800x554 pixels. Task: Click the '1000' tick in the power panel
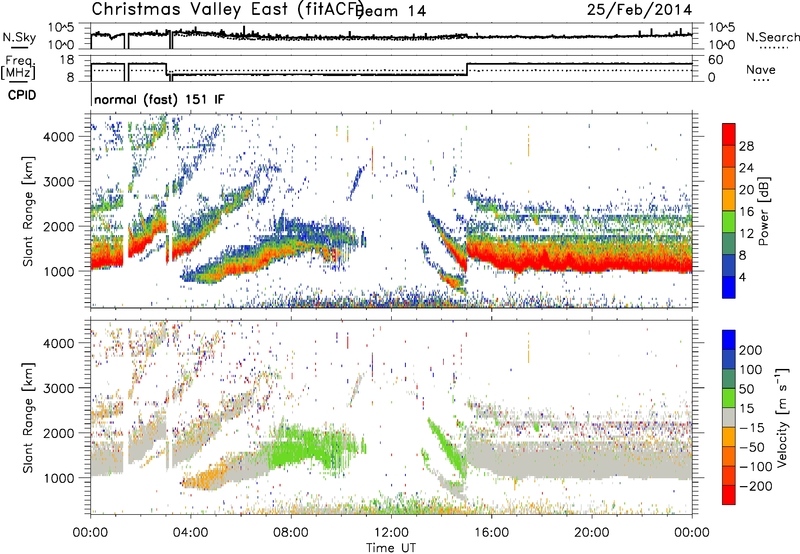(59, 271)
